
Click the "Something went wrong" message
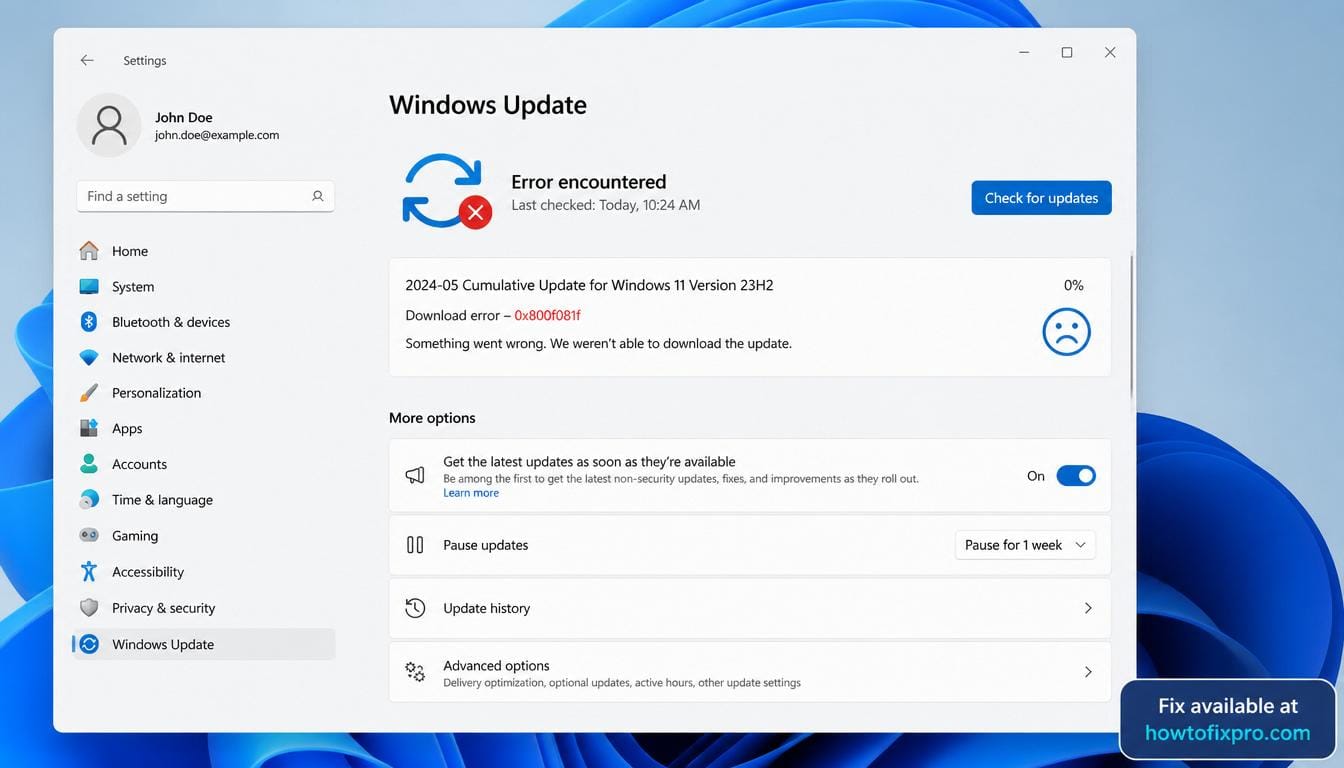[x=598, y=343]
